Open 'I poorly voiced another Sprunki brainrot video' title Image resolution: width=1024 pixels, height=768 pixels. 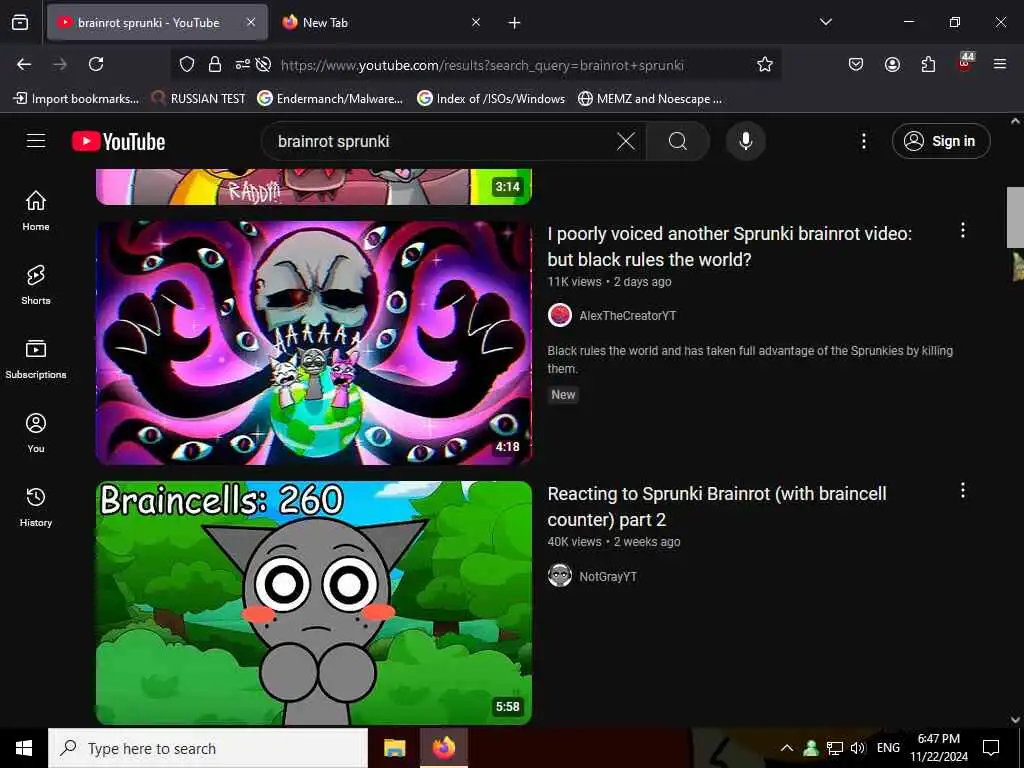coord(729,246)
